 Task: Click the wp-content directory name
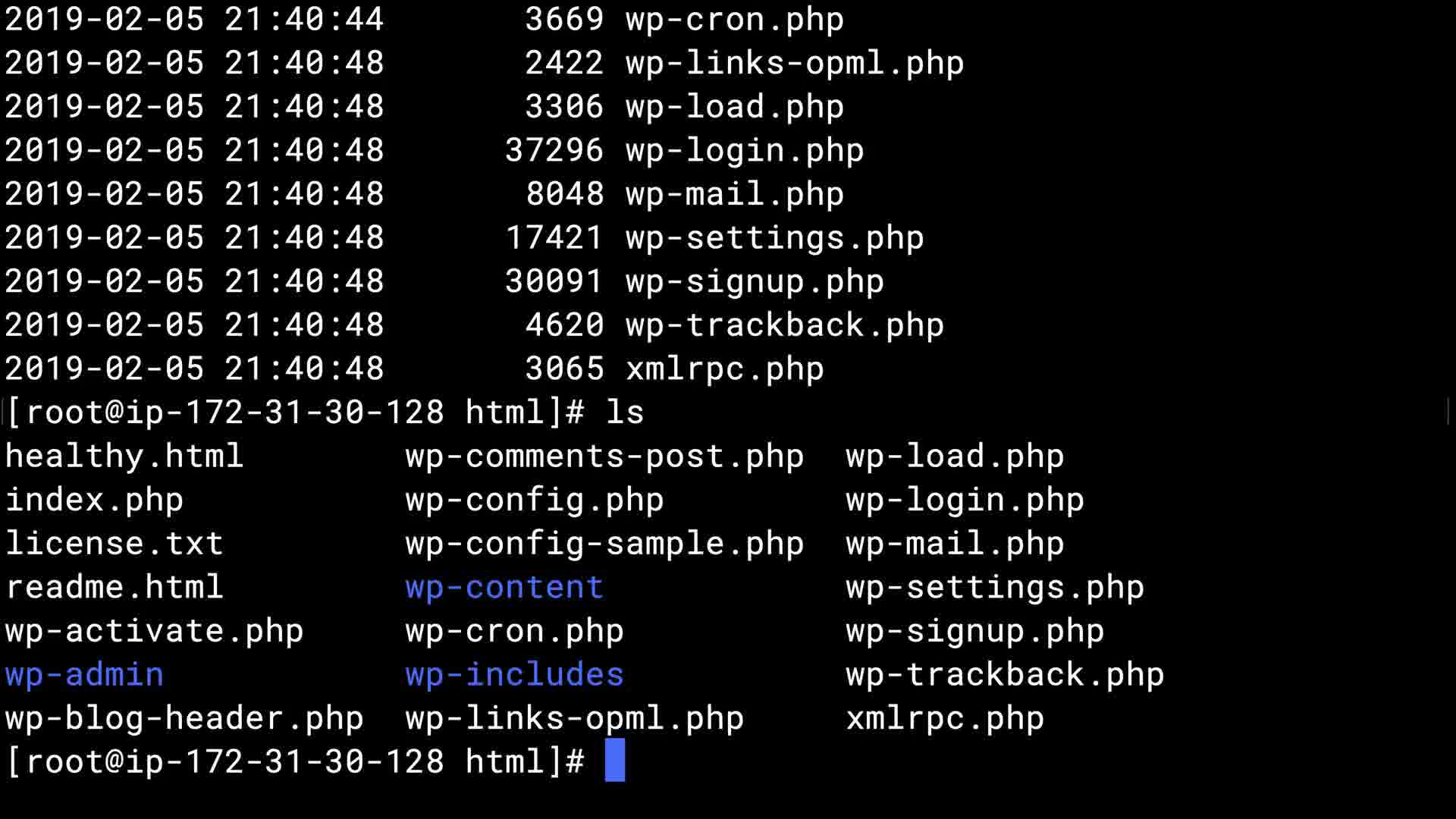click(504, 587)
